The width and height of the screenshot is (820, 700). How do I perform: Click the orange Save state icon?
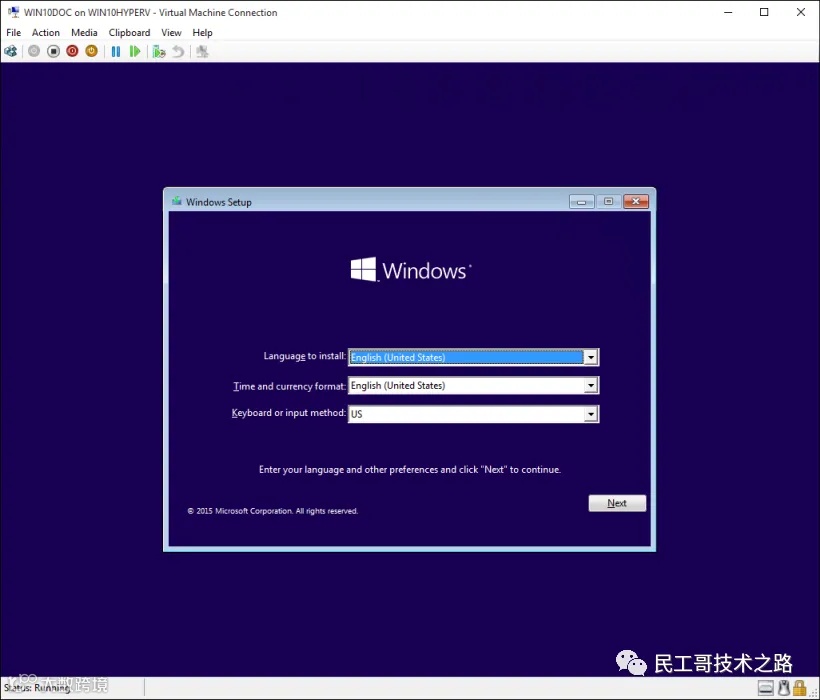(x=92, y=51)
